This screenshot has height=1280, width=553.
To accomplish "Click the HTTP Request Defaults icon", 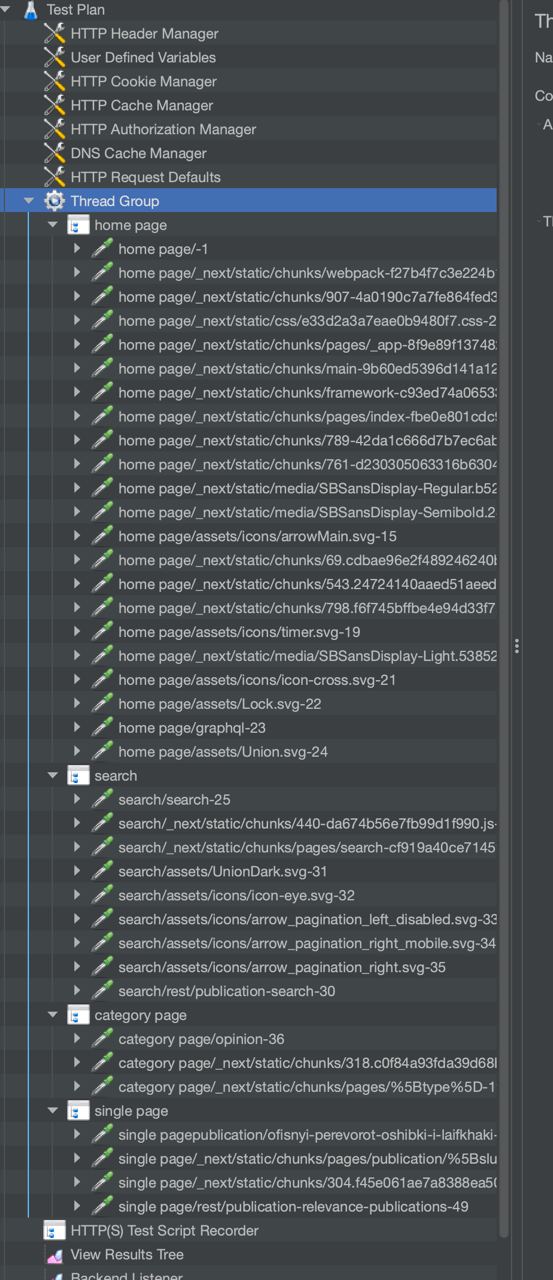I will point(55,177).
